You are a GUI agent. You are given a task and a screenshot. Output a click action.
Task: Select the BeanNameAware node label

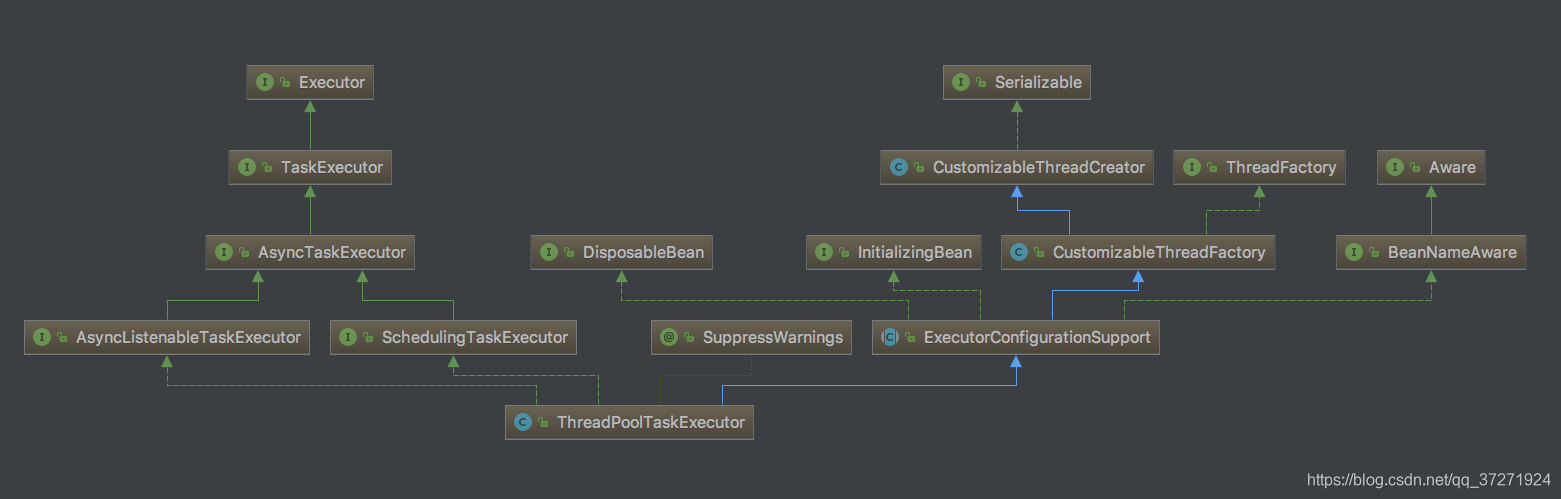1452,252
